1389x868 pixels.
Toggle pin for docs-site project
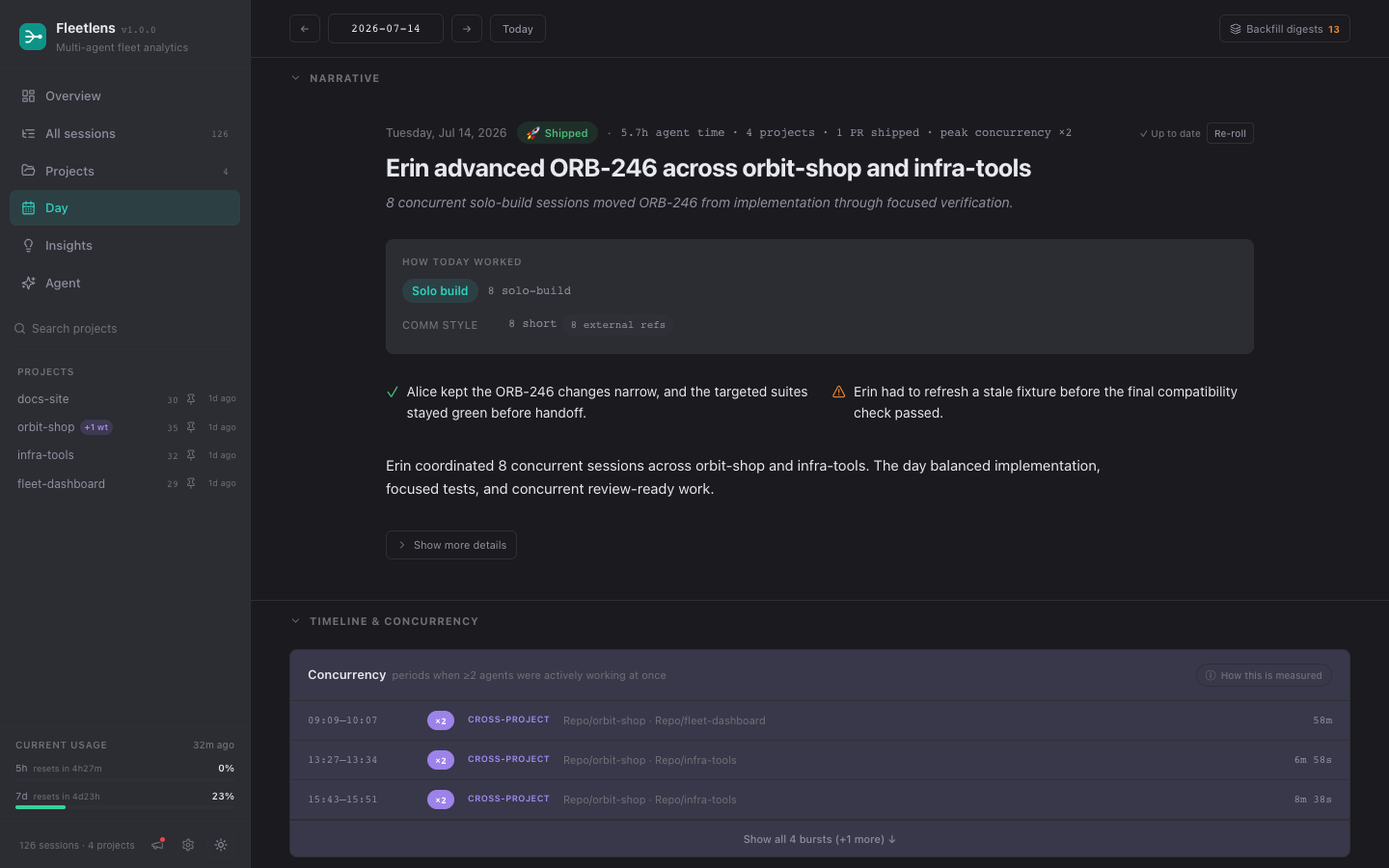(x=191, y=398)
